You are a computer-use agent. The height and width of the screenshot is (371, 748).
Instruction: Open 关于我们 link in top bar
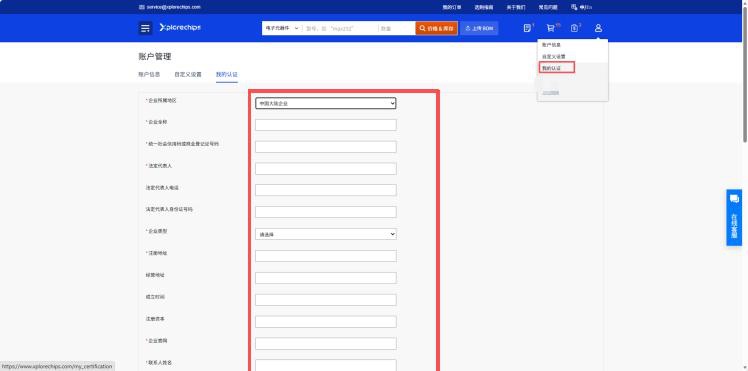click(x=516, y=7)
